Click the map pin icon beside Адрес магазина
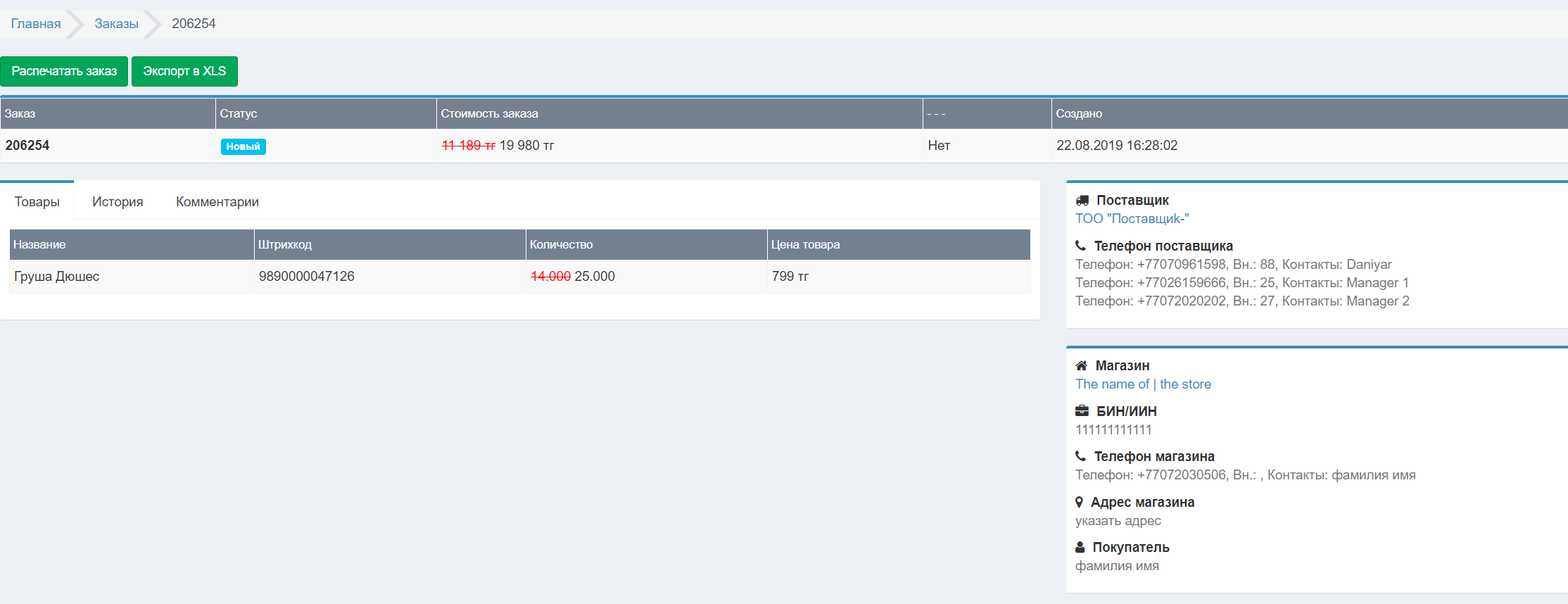 (1080, 502)
